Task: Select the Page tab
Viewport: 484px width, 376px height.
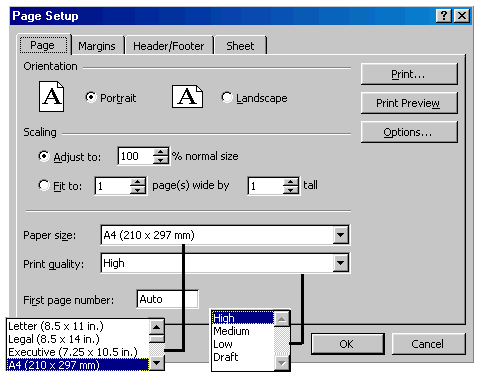Action: [x=43, y=45]
